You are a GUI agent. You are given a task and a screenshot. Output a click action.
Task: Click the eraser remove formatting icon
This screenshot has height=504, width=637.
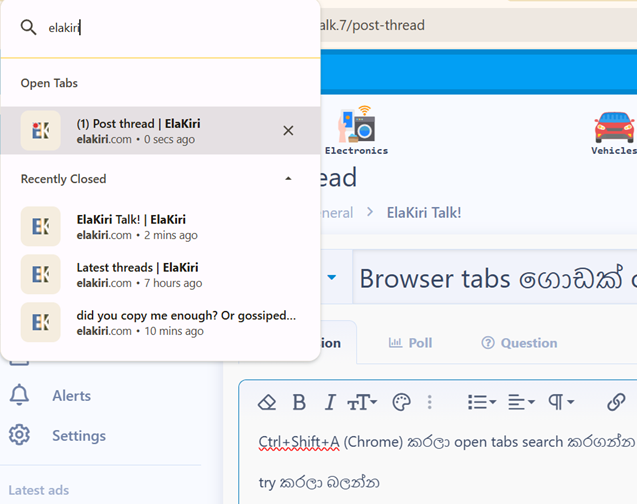(267, 402)
